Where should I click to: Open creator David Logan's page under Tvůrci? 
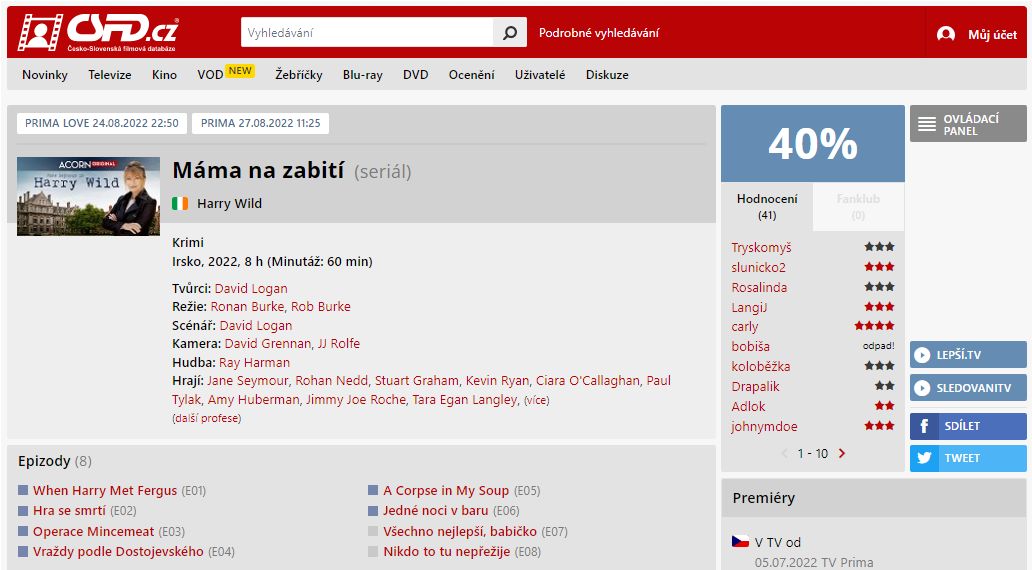[251, 288]
